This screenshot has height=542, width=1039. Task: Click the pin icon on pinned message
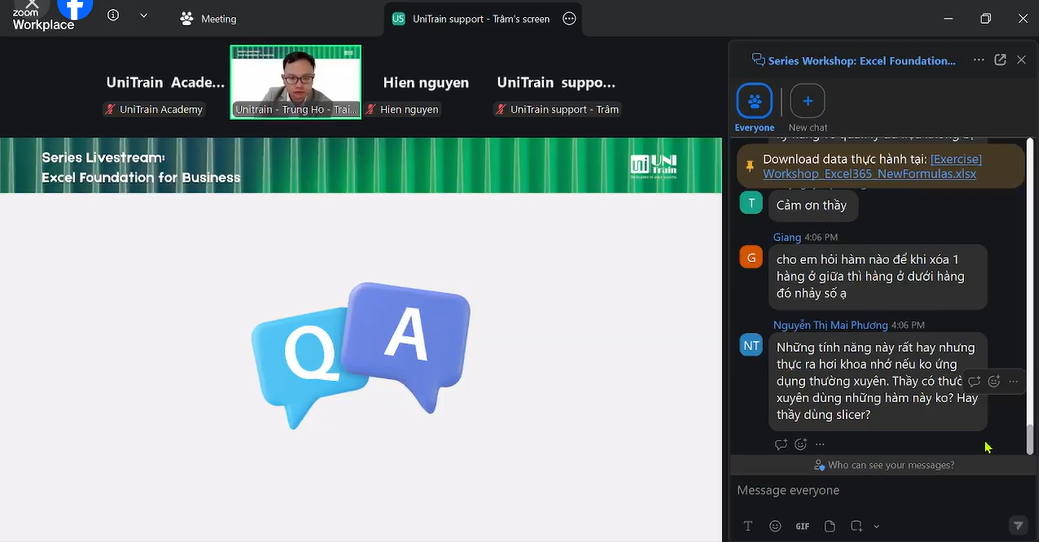(749, 166)
